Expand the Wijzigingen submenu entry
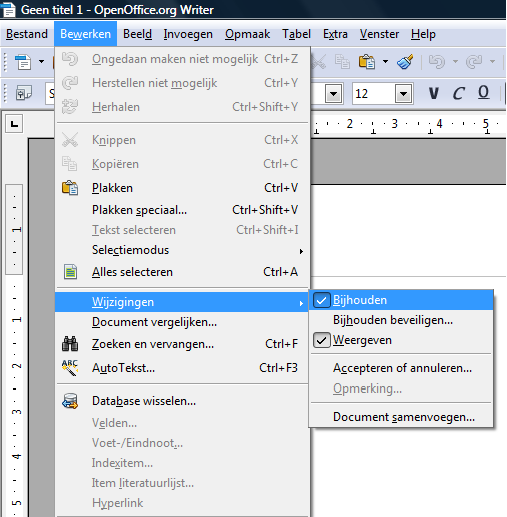Image resolution: width=507 pixels, height=517 pixels. (182, 302)
